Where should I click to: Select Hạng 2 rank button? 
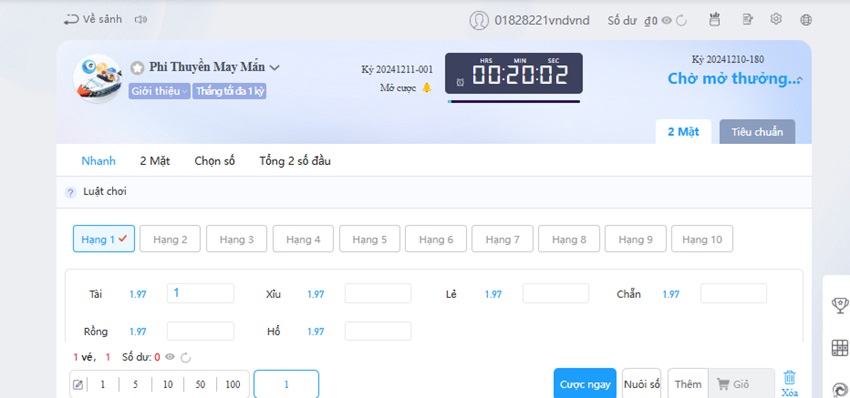[x=170, y=239]
